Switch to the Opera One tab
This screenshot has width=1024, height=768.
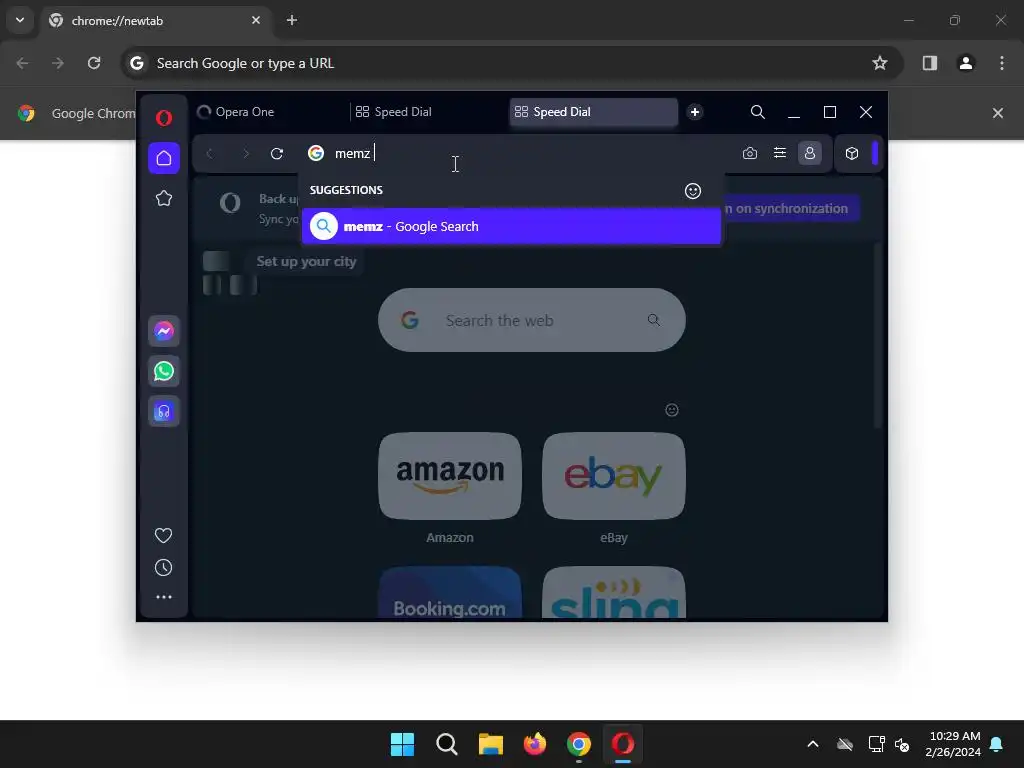point(269,112)
